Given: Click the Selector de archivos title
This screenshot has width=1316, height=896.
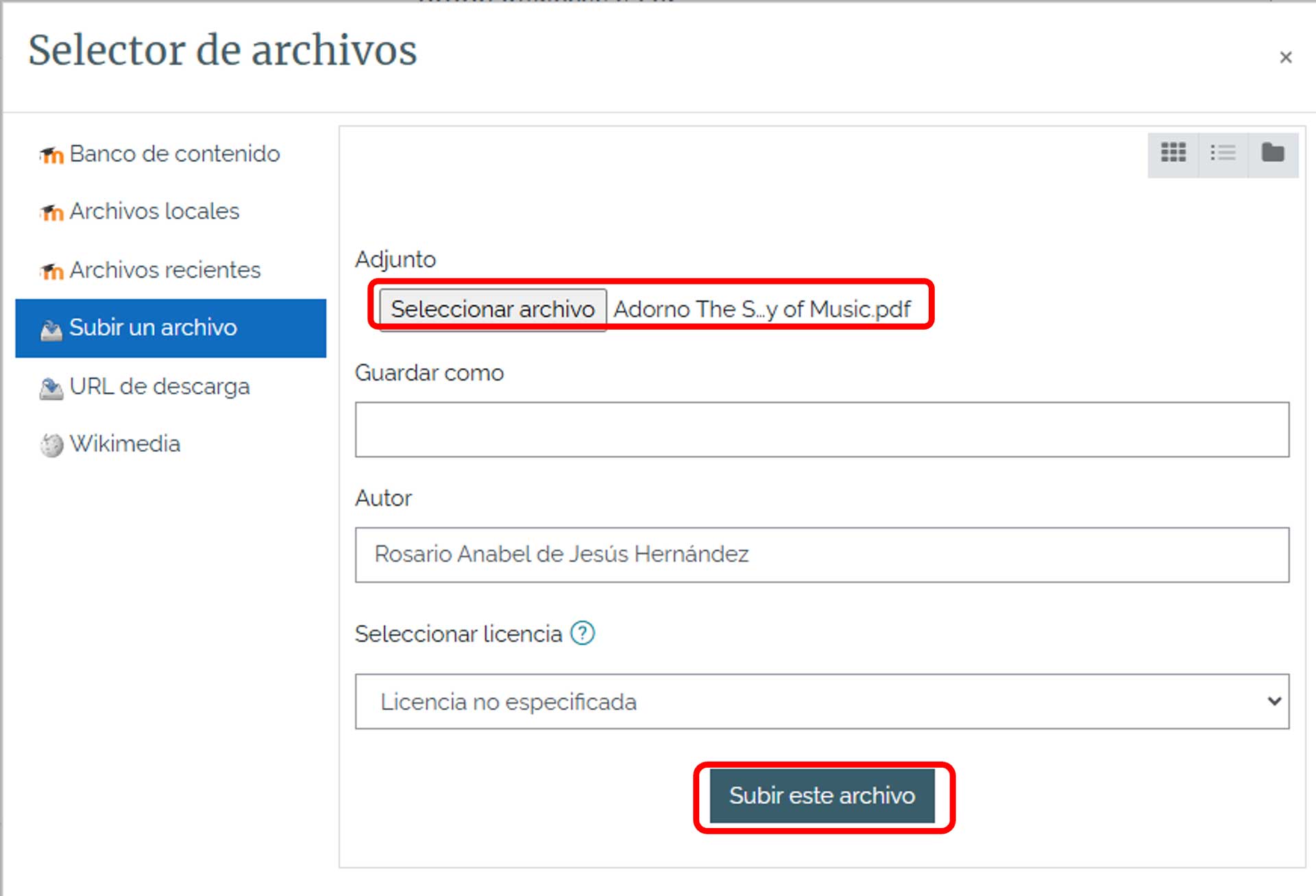Looking at the screenshot, I should pos(223,50).
